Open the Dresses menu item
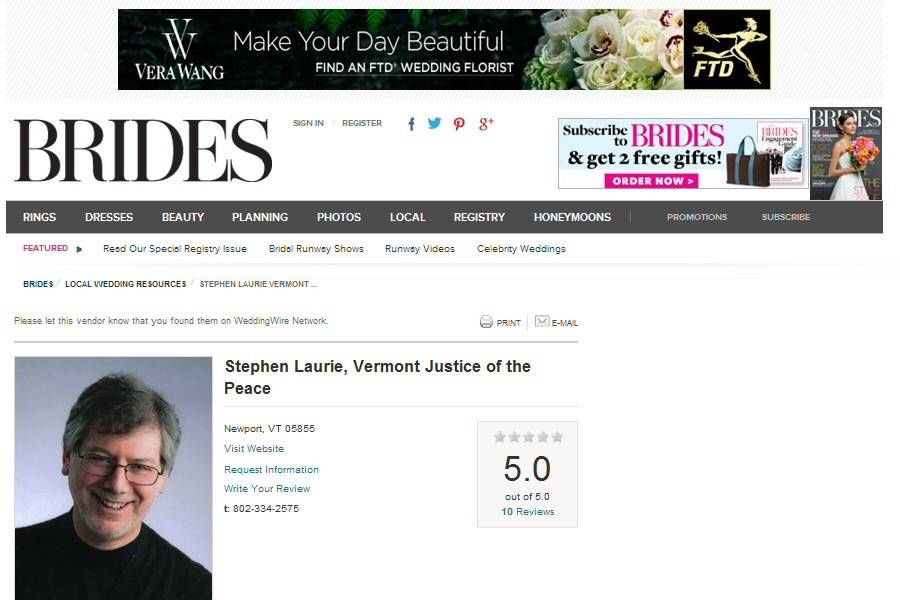Viewport: 900px width, 600px height. [x=109, y=217]
